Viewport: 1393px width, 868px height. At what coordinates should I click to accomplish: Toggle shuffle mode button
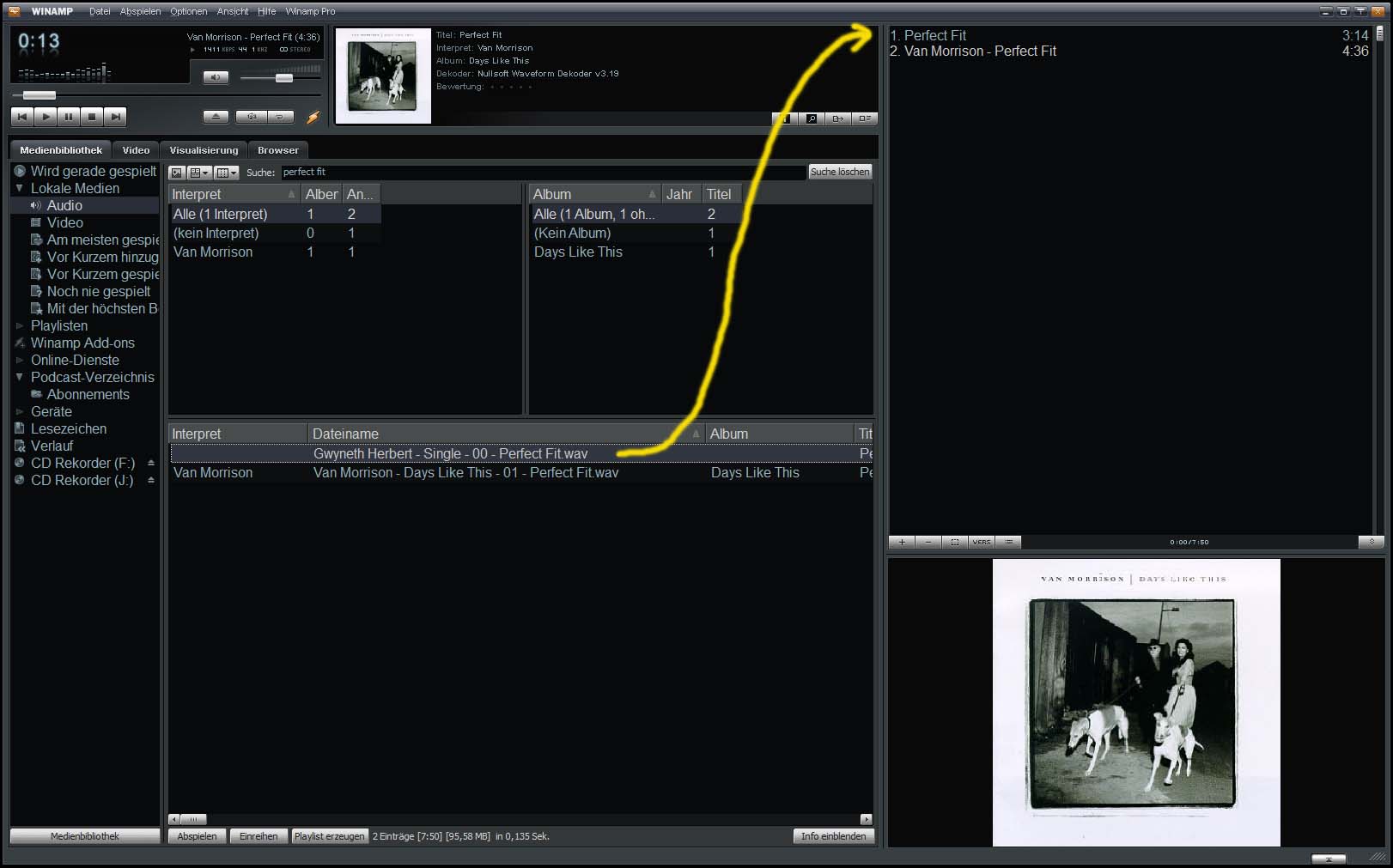click(252, 117)
